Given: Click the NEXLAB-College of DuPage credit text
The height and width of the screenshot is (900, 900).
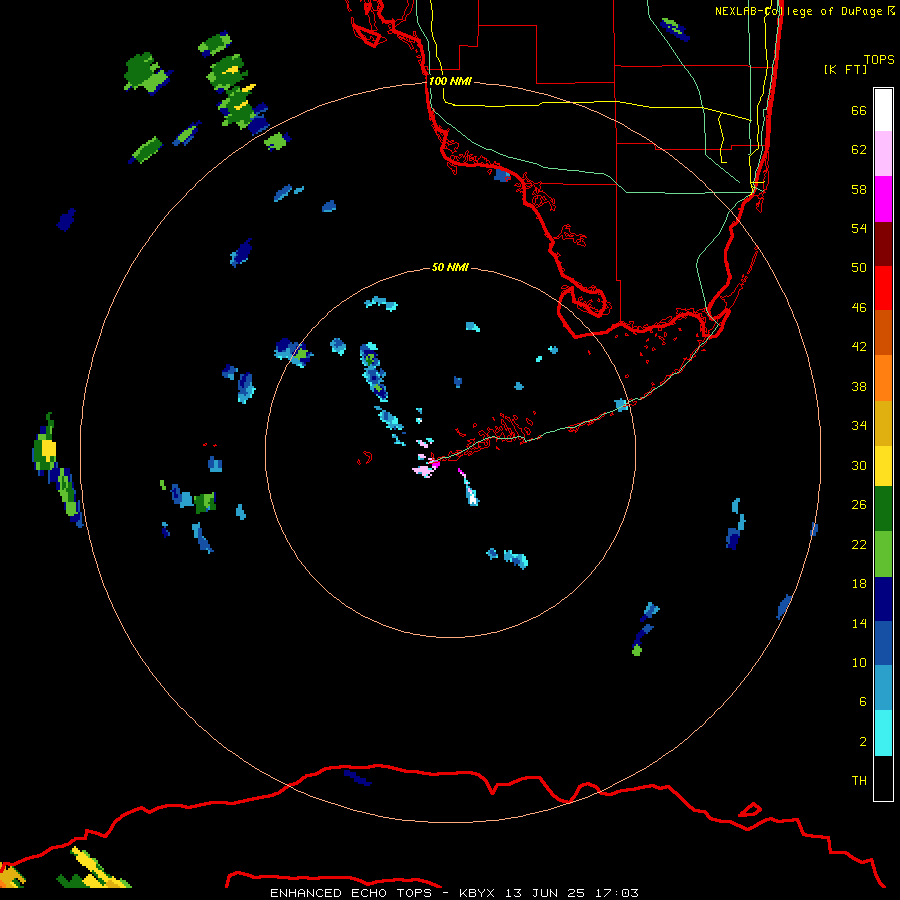Looking at the screenshot, I should pyautogui.click(x=804, y=11).
